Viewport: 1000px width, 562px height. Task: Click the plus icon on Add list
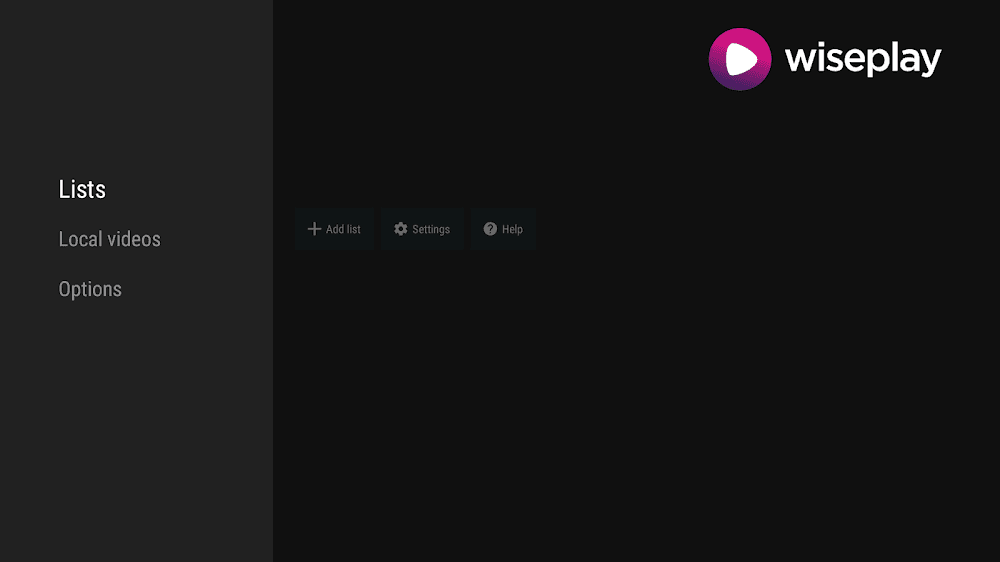[x=314, y=229]
